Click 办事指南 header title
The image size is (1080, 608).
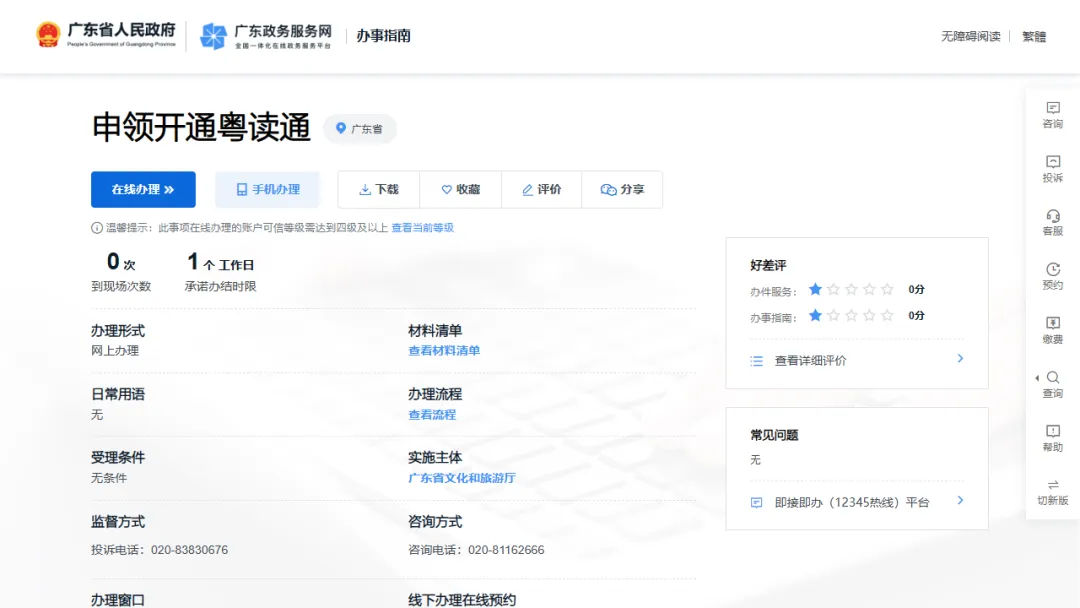(384, 36)
